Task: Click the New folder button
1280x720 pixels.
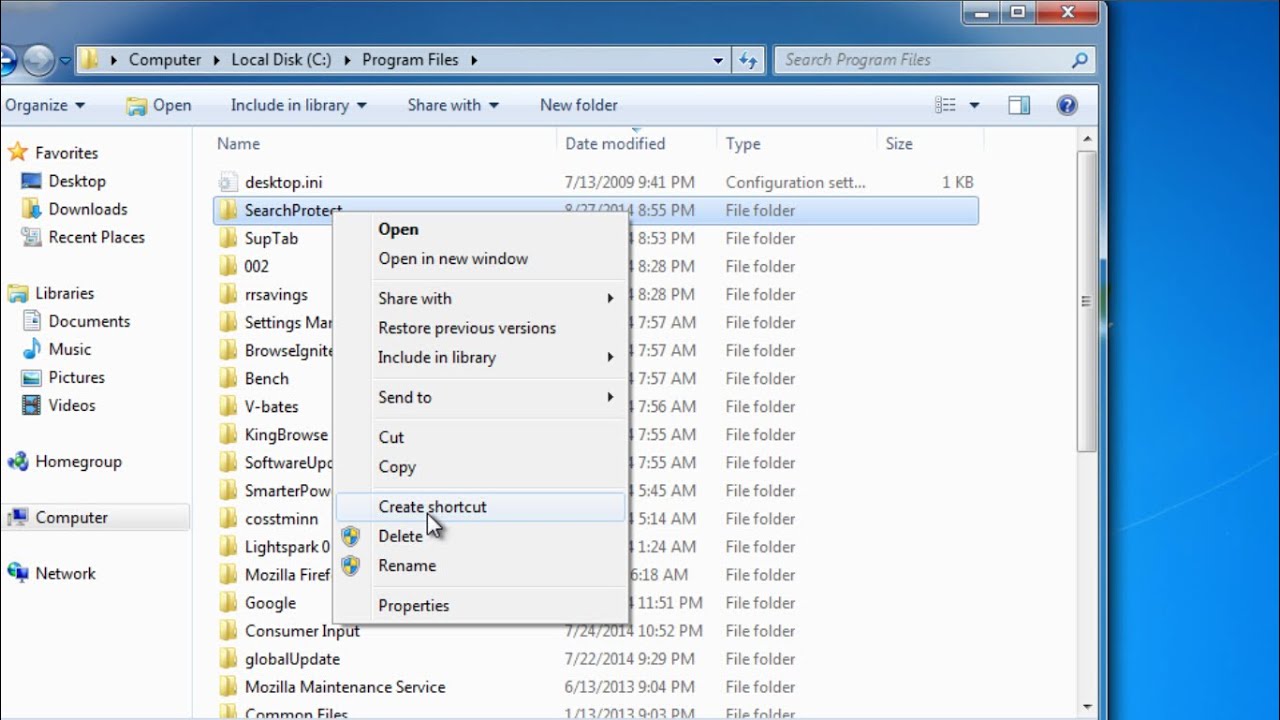Action: (x=578, y=105)
